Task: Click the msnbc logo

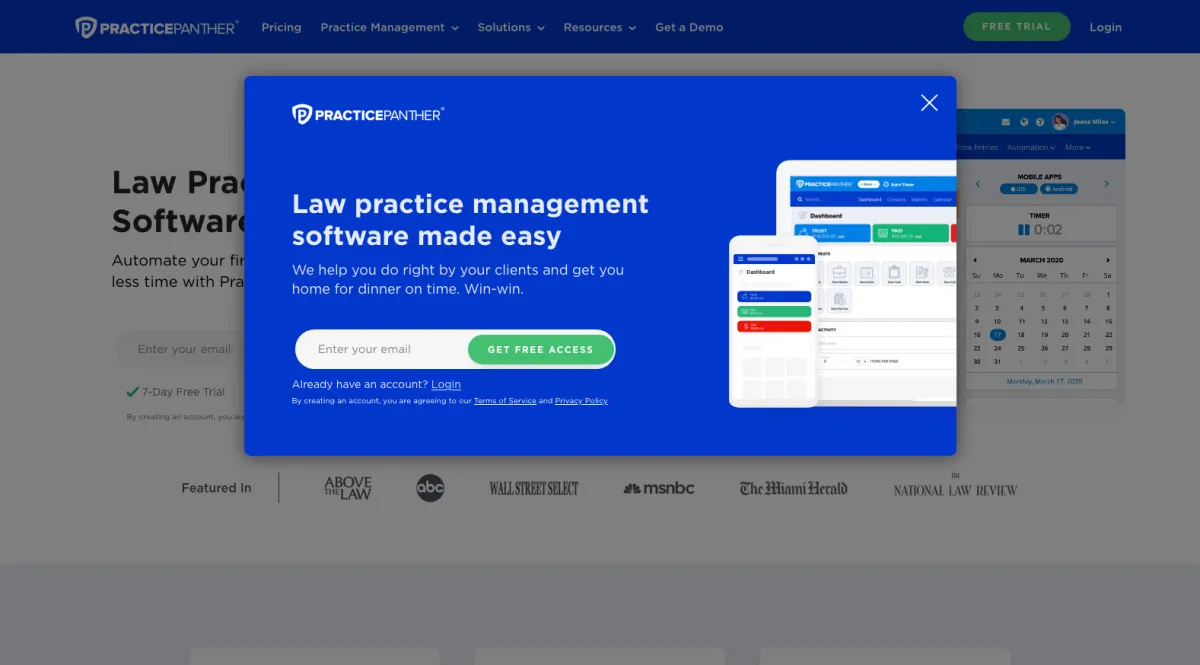Action: tap(658, 488)
